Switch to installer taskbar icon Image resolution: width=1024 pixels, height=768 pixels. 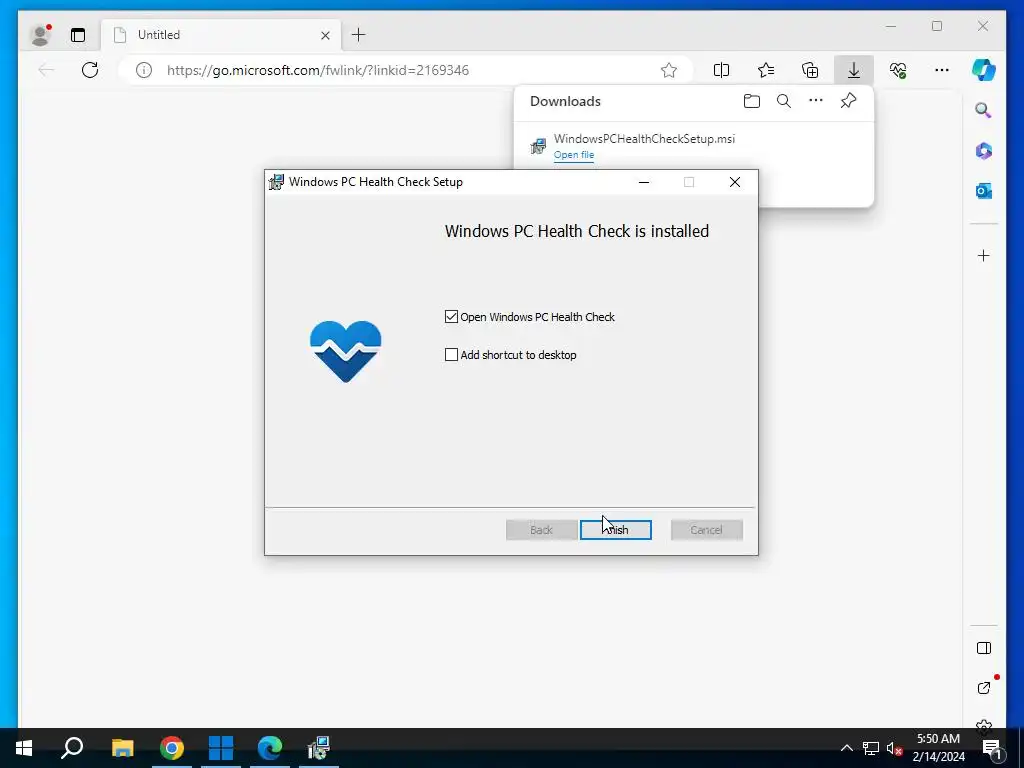pos(319,748)
